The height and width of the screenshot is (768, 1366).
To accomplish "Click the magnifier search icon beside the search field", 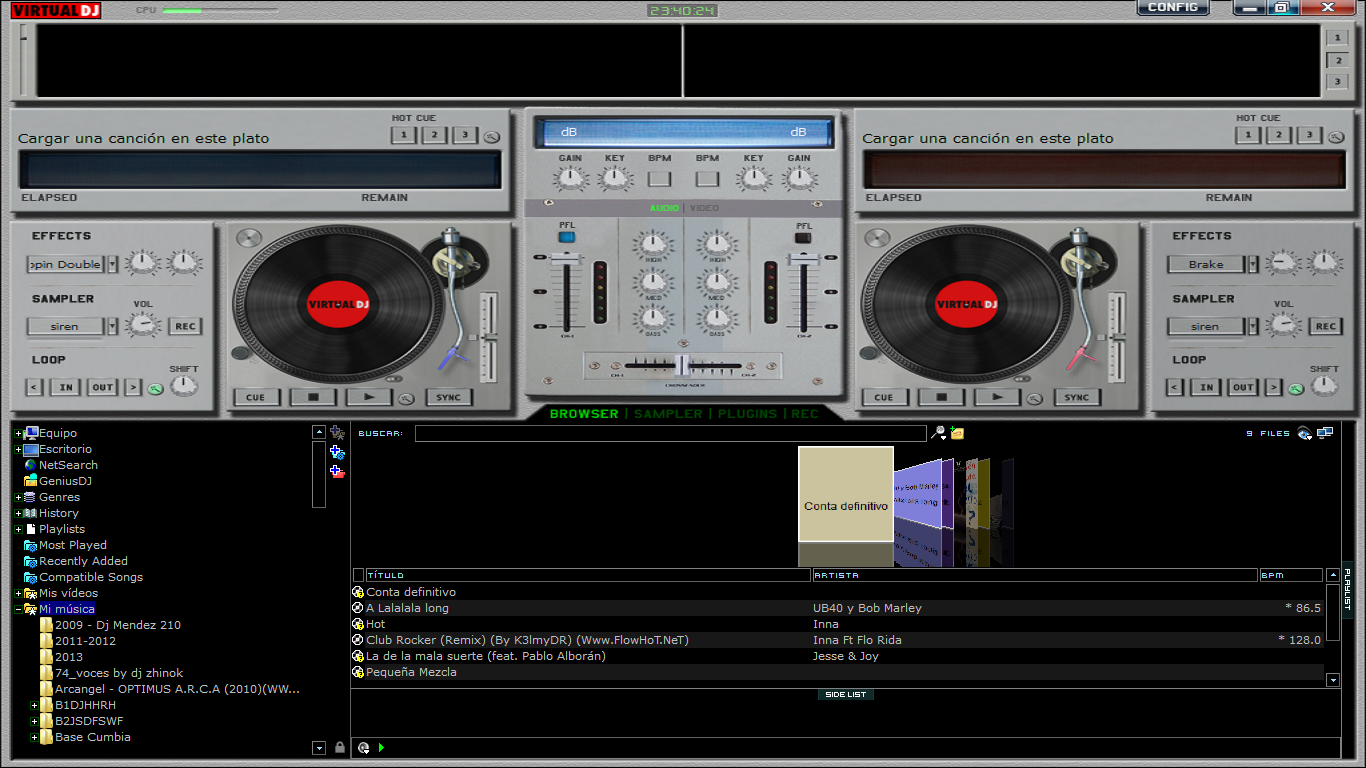I will tap(938, 431).
